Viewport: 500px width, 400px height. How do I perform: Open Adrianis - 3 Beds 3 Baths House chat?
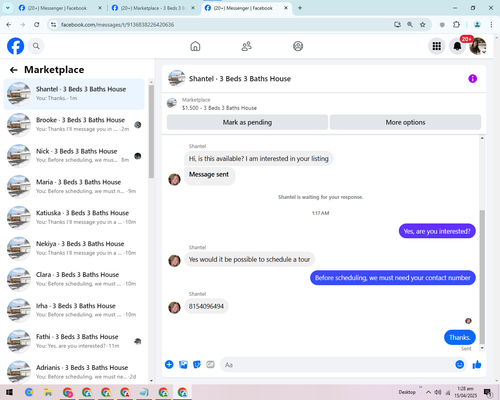click(x=74, y=372)
